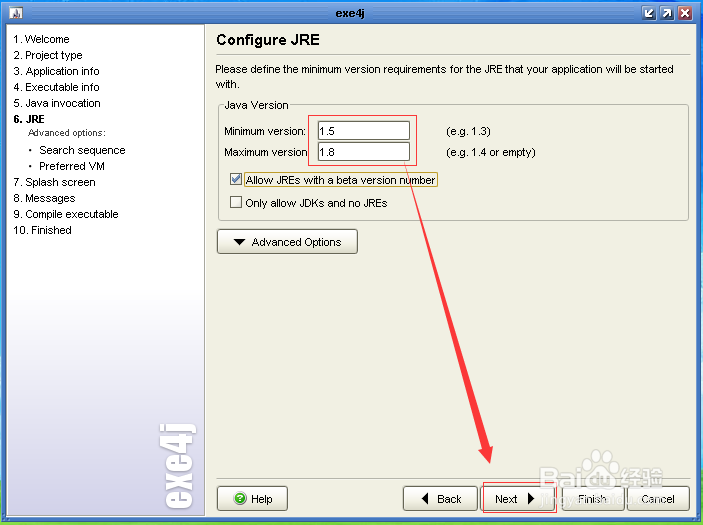Click the Advanced options: label in sidebar
This screenshot has height=525, width=703.
[x=67, y=133]
